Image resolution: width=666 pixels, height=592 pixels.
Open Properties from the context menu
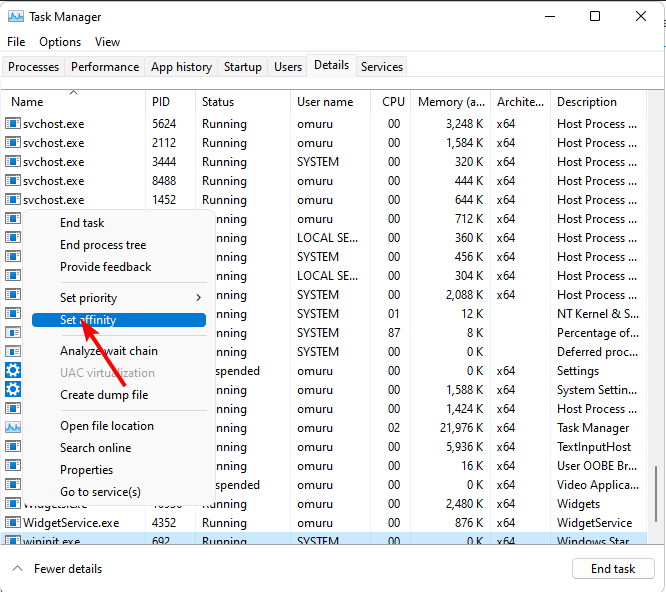point(86,470)
